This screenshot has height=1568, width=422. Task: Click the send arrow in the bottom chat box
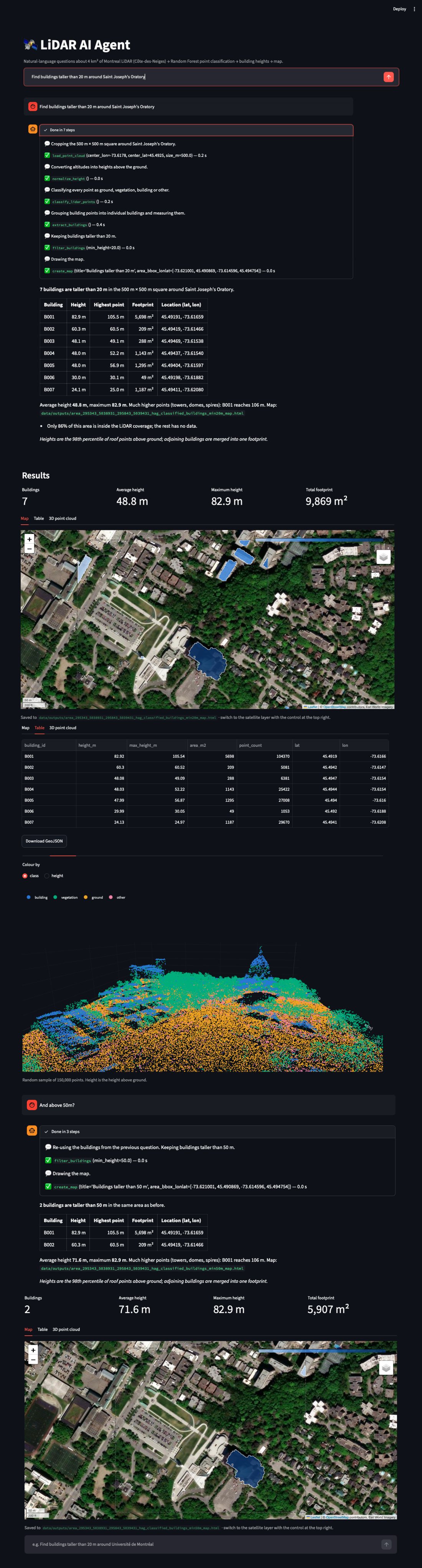point(386,1544)
